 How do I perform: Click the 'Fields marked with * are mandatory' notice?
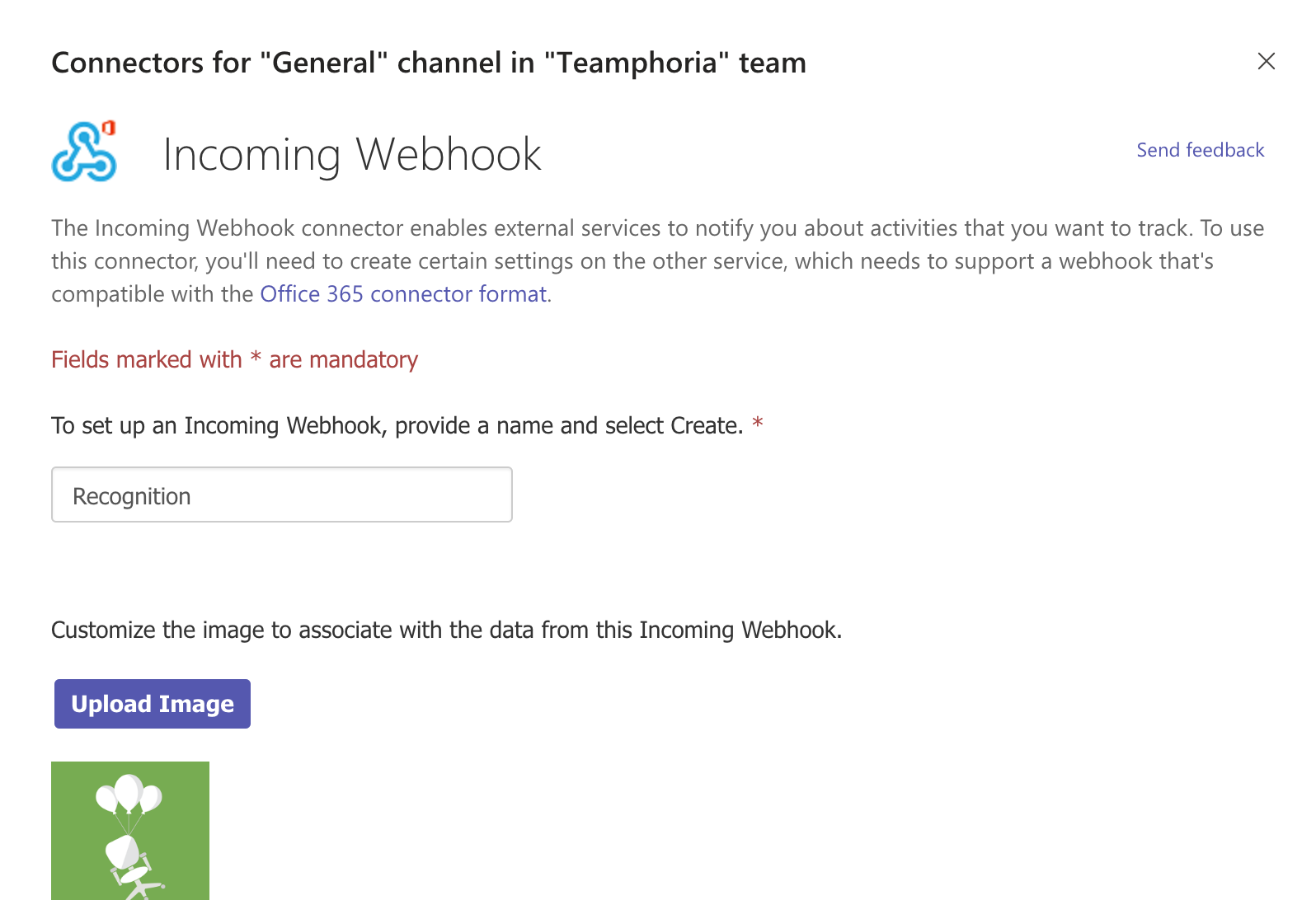235,360
